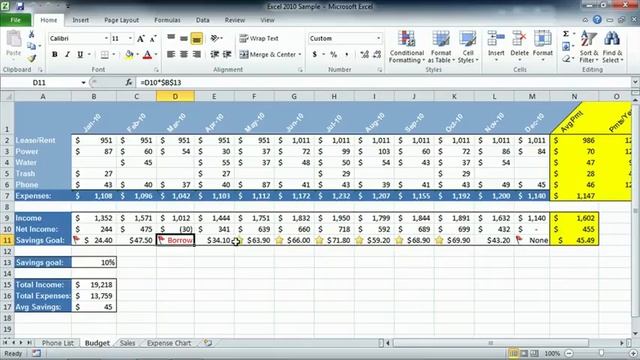The image size is (640, 360).
Task: Decrease font size with Shrink Font icon
Action: [x=153, y=39]
